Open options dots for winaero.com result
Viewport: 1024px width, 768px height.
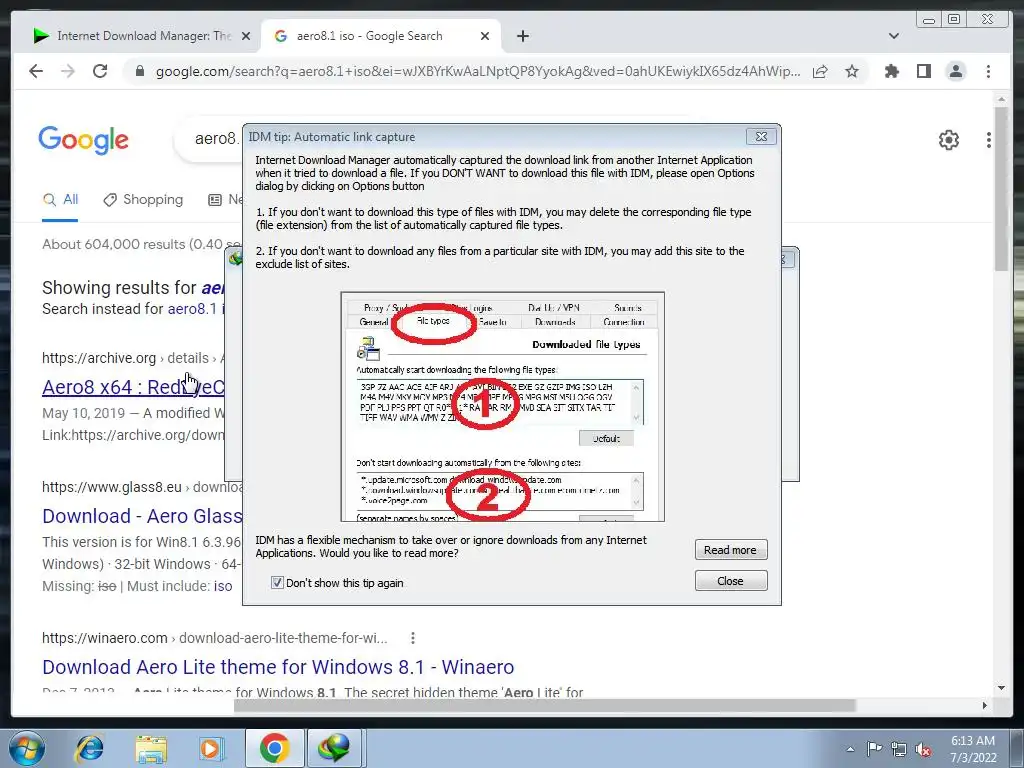[413, 637]
